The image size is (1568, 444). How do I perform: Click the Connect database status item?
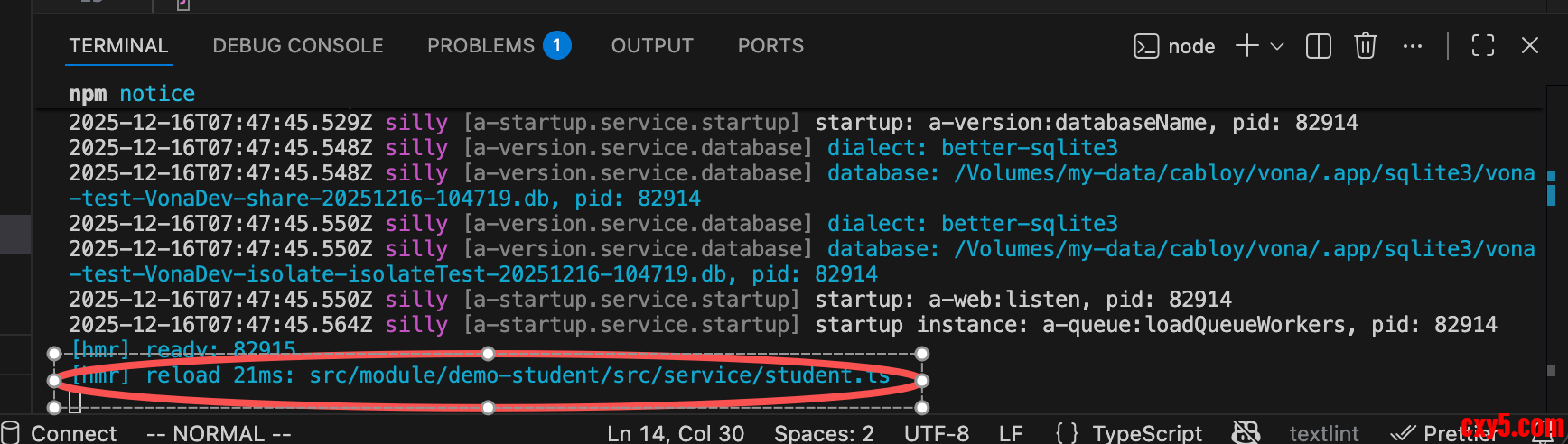pyautogui.click(x=60, y=433)
